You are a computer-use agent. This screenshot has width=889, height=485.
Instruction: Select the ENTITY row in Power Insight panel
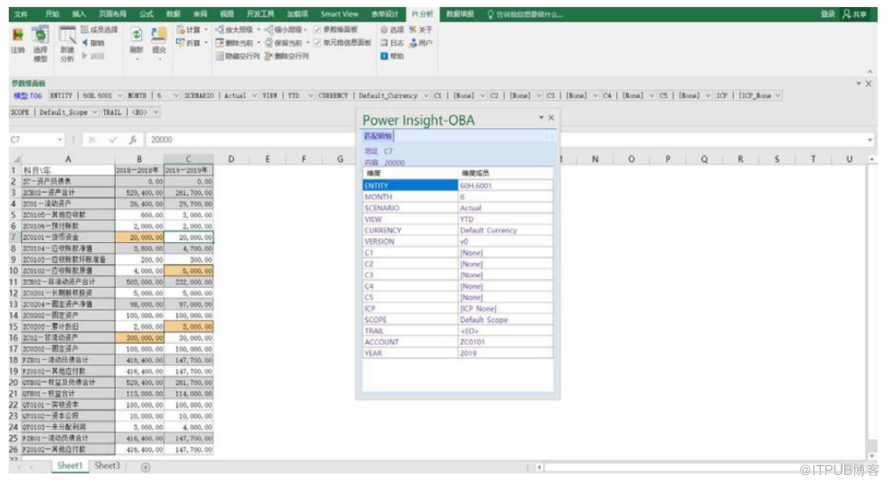pyautogui.click(x=408, y=185)
